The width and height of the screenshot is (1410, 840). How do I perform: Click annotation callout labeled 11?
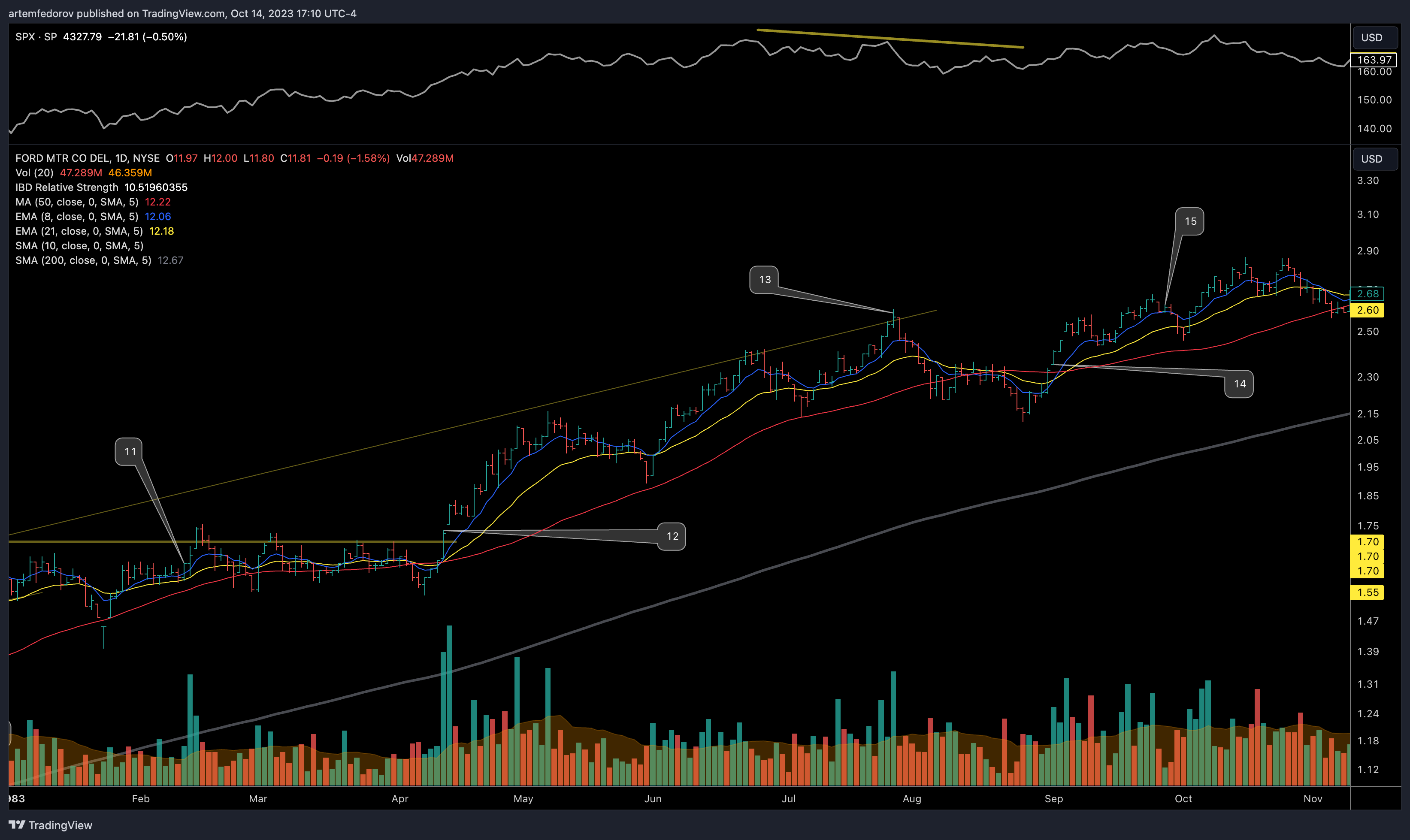129,452
